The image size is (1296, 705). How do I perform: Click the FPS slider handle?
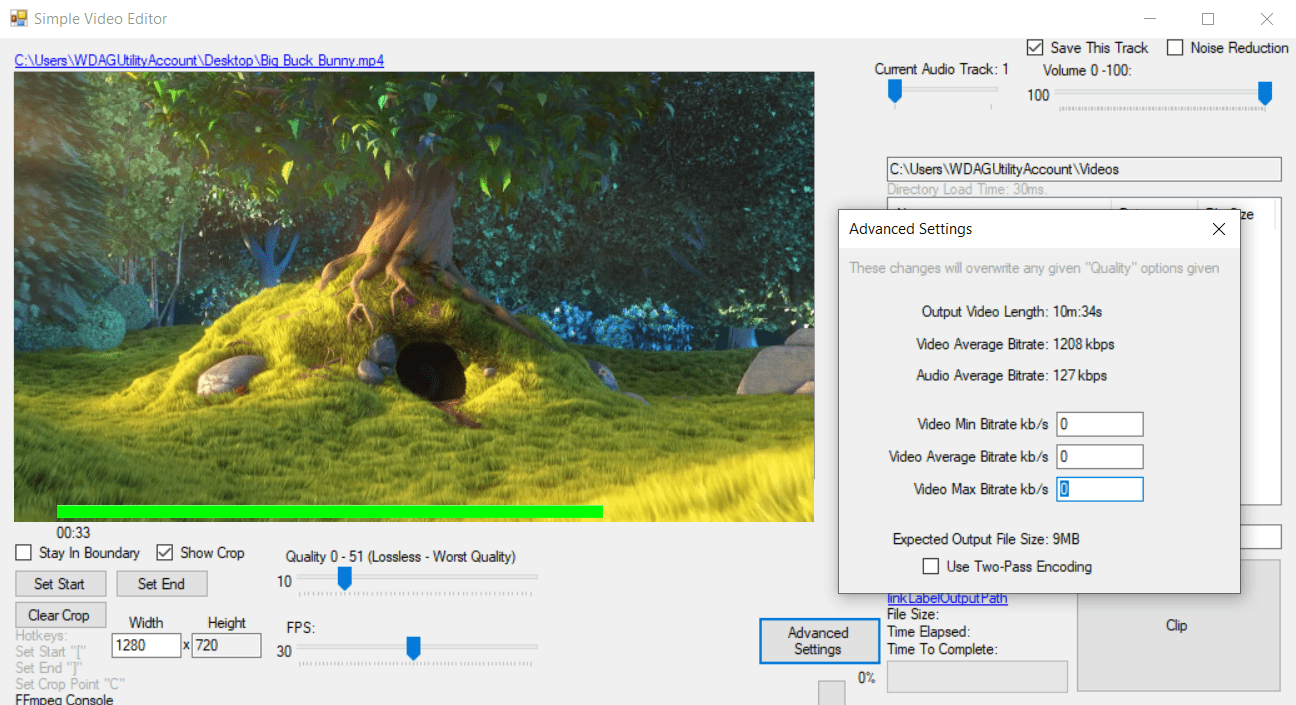[413, 648]
